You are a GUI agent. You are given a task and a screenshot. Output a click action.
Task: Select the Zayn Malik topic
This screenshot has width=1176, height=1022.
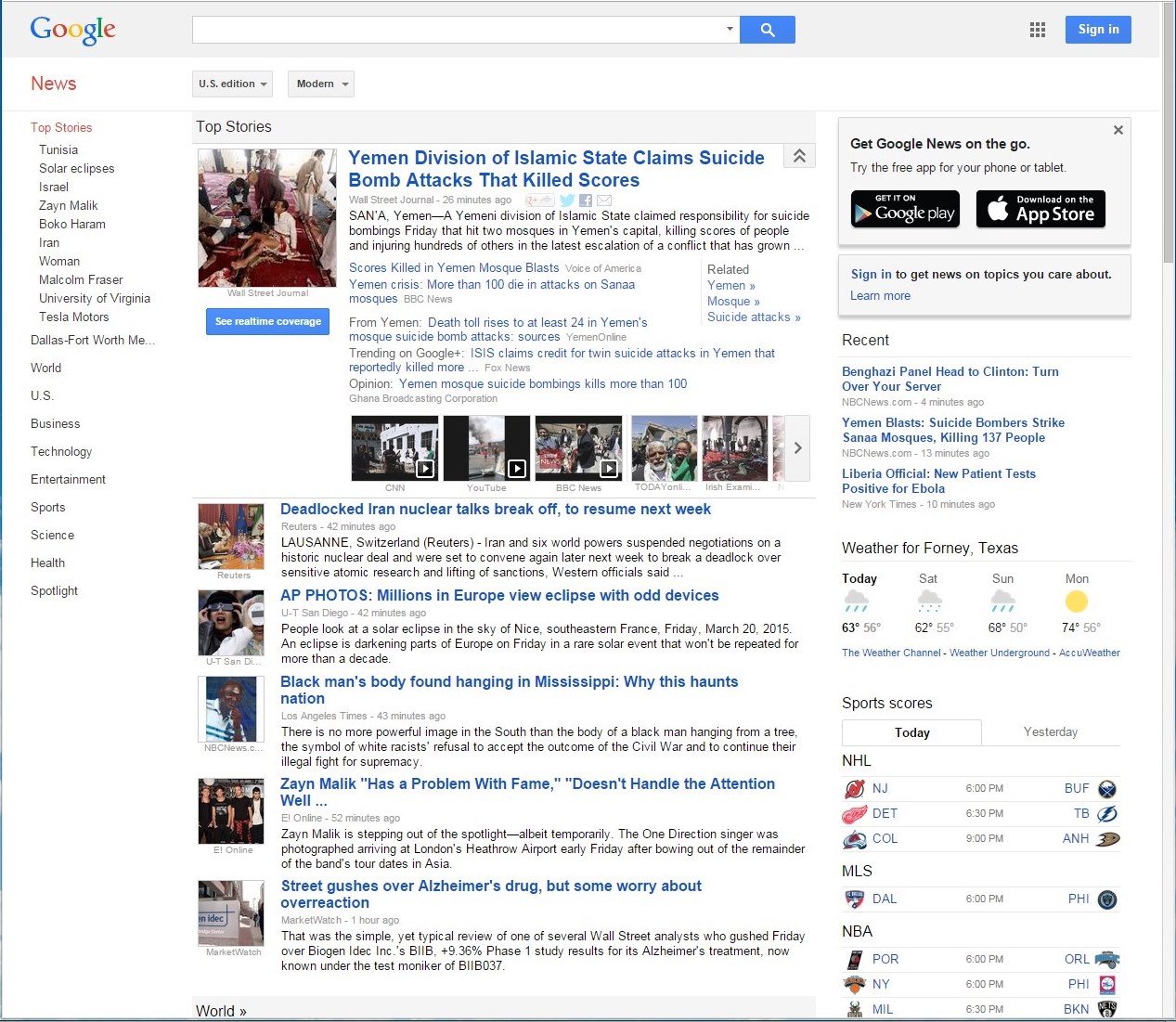[x=69, y=206]
